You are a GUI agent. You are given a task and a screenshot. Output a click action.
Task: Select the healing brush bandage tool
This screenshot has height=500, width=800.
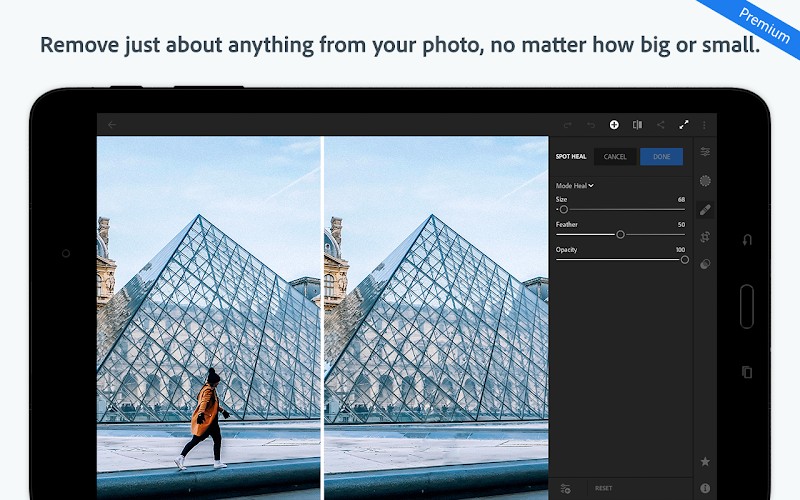[x=705, y=210]
